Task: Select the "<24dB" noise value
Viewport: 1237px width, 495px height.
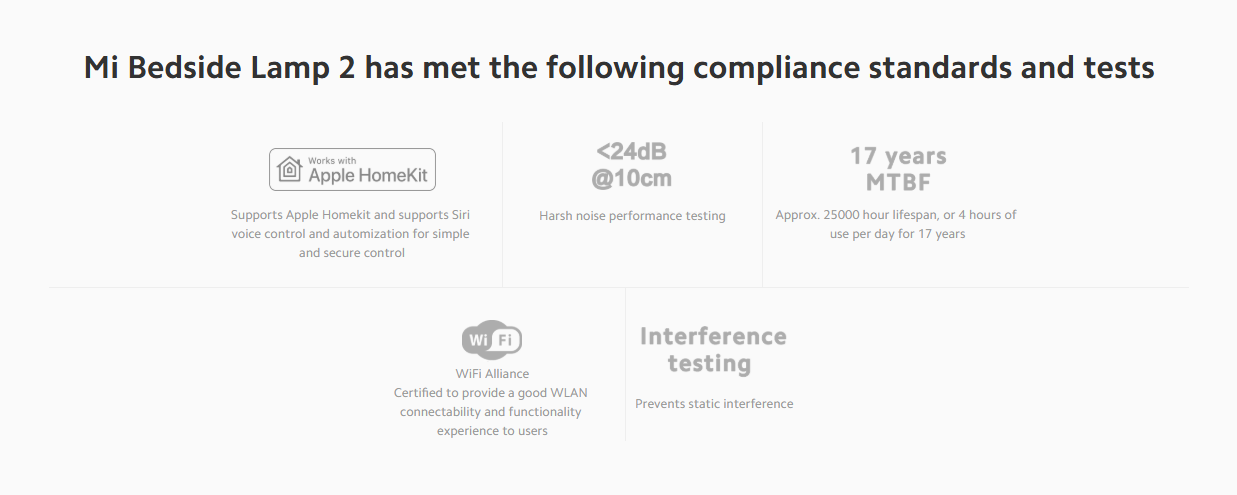Action: tap(631, 152)
